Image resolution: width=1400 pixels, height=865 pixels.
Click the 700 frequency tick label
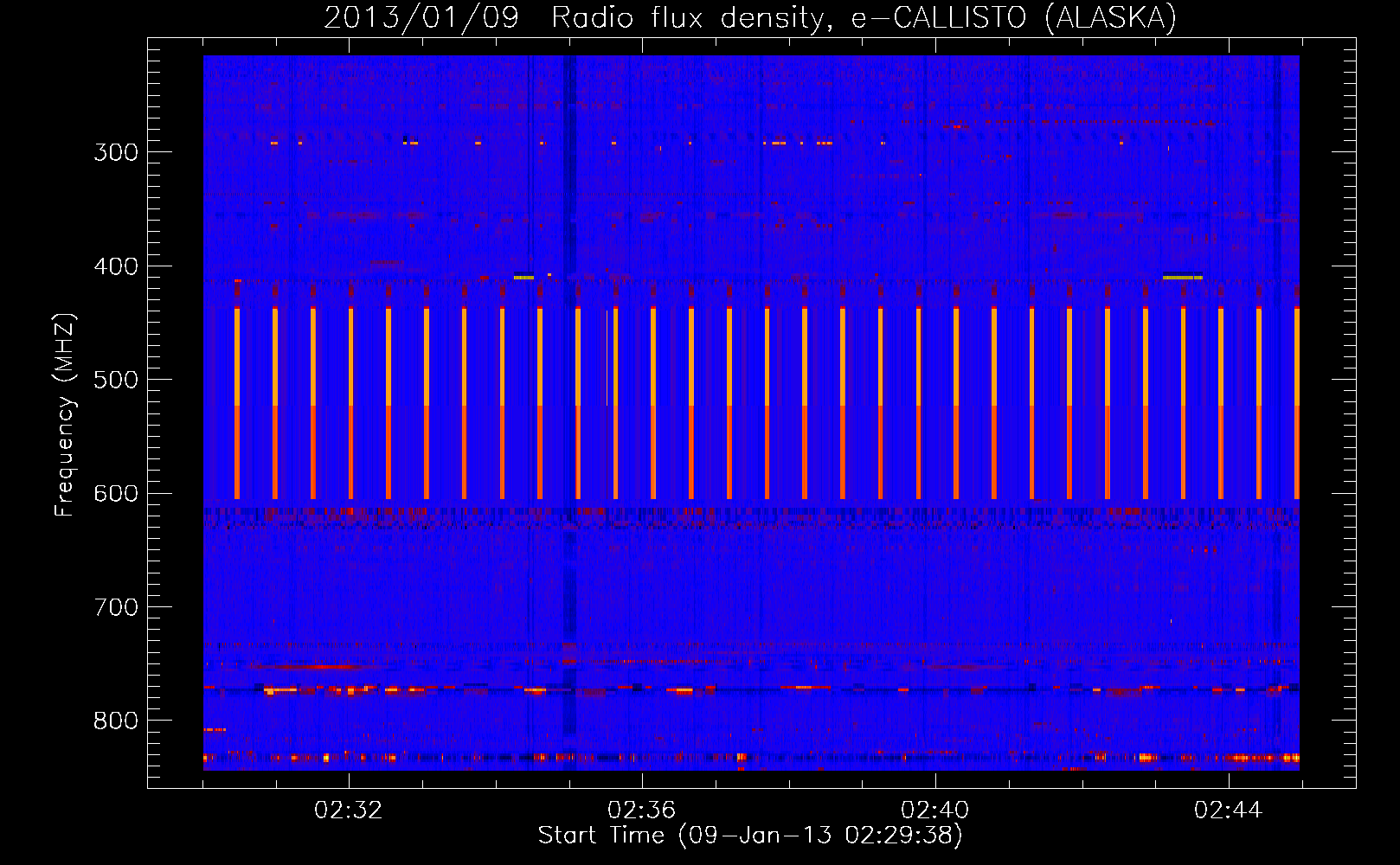coord(116,607)
